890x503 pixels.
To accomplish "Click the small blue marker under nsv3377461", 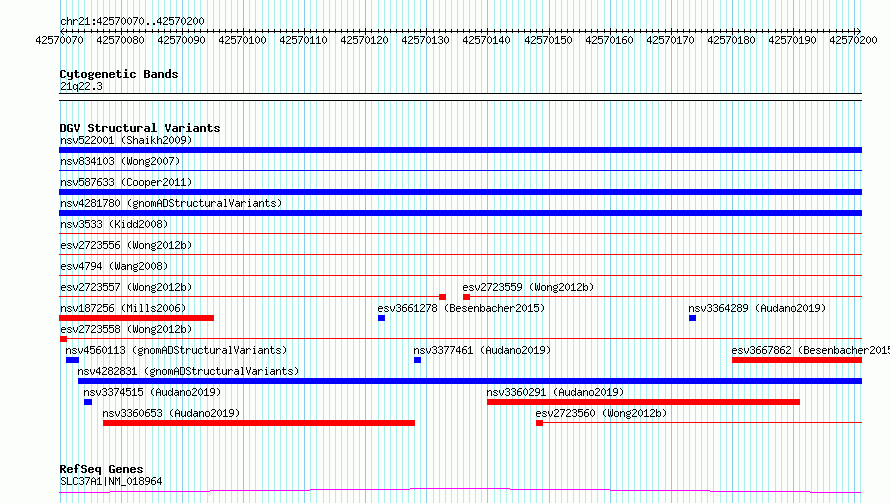I will point(417,360).
